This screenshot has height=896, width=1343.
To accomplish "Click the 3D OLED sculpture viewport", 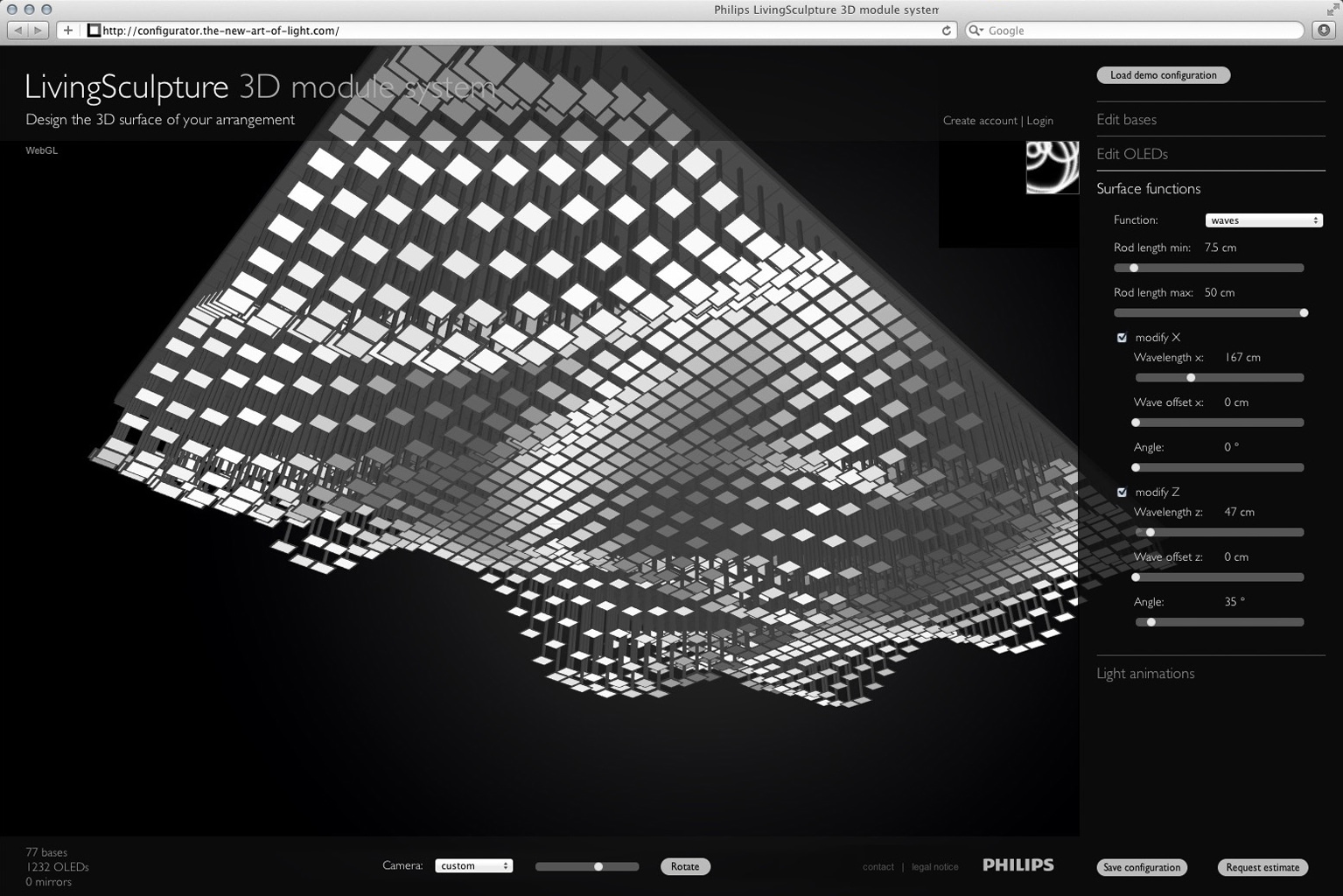I will point(539,488).
